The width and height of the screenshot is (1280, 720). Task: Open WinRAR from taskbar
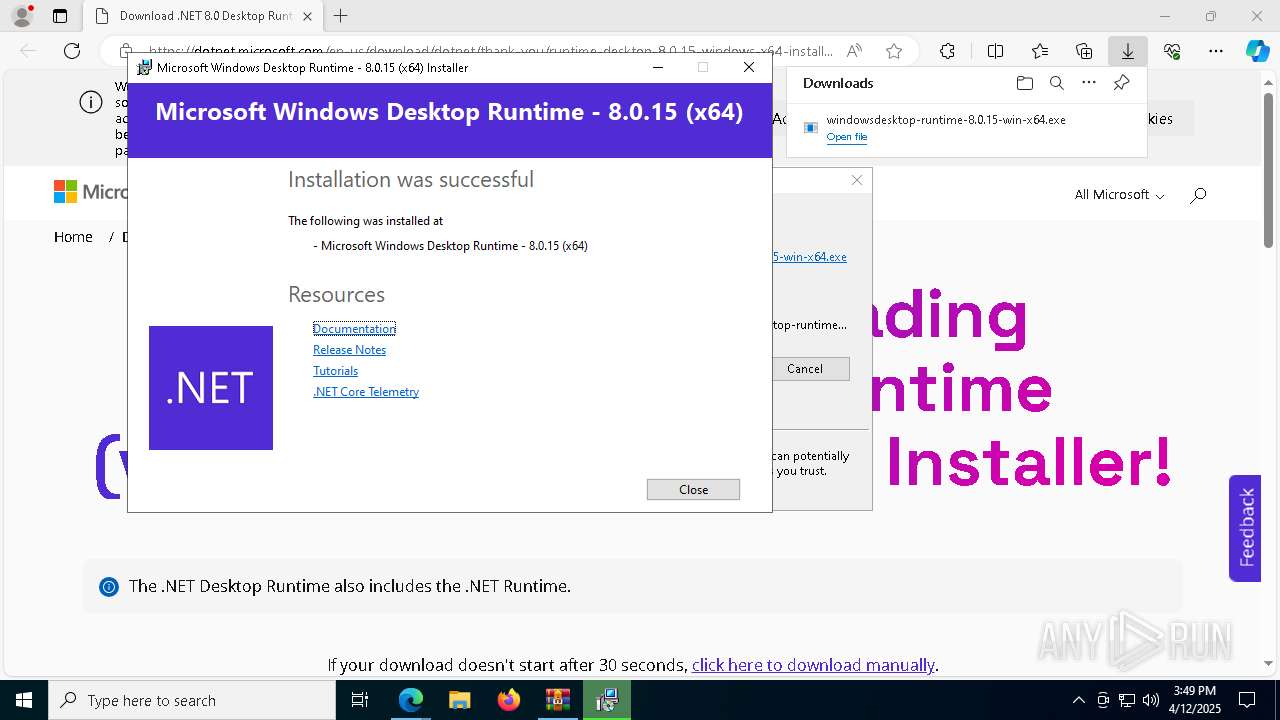(557, 700)
